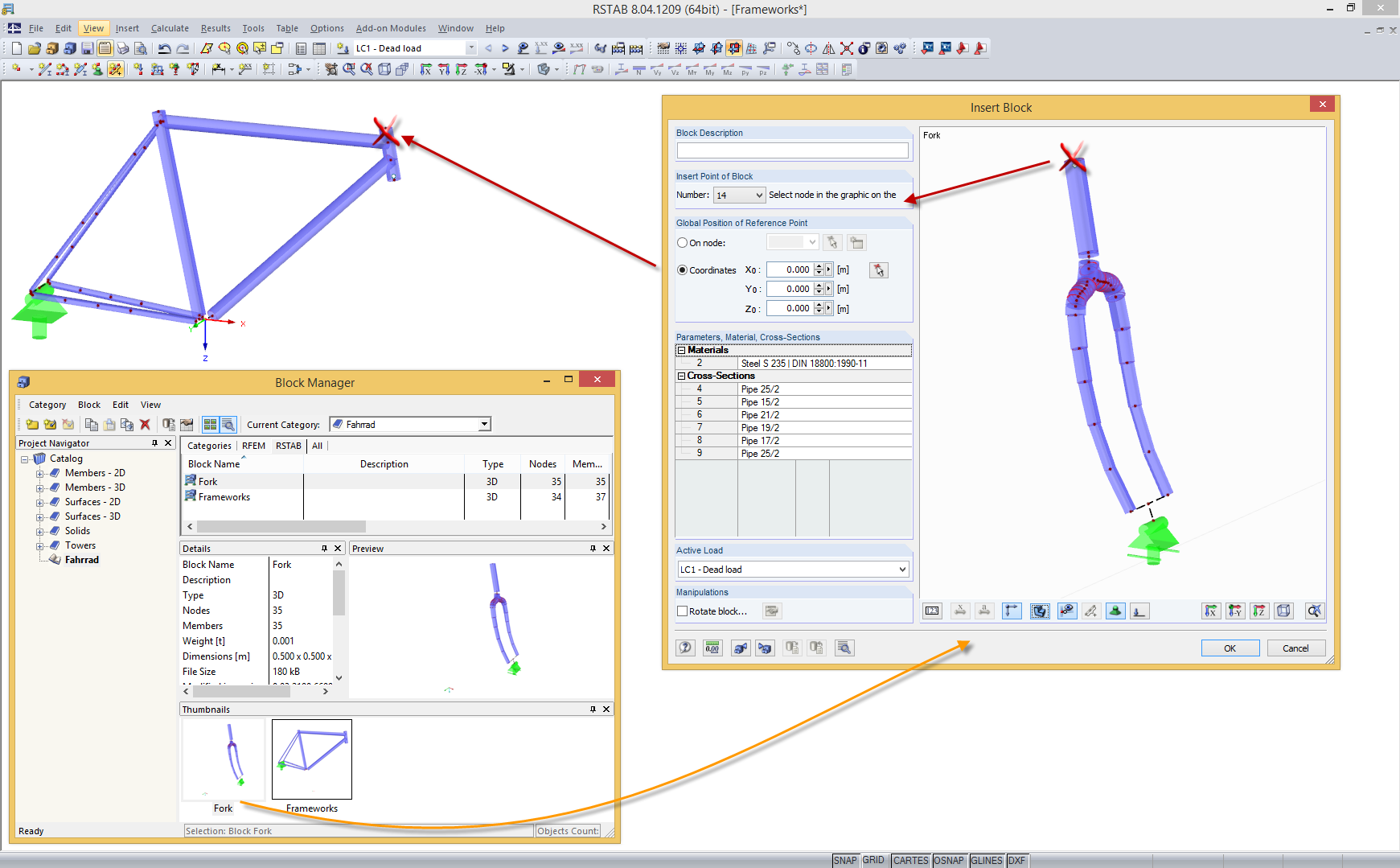Expand the Towers tree node
The image size is (1400, 868).
click(39, 546)
